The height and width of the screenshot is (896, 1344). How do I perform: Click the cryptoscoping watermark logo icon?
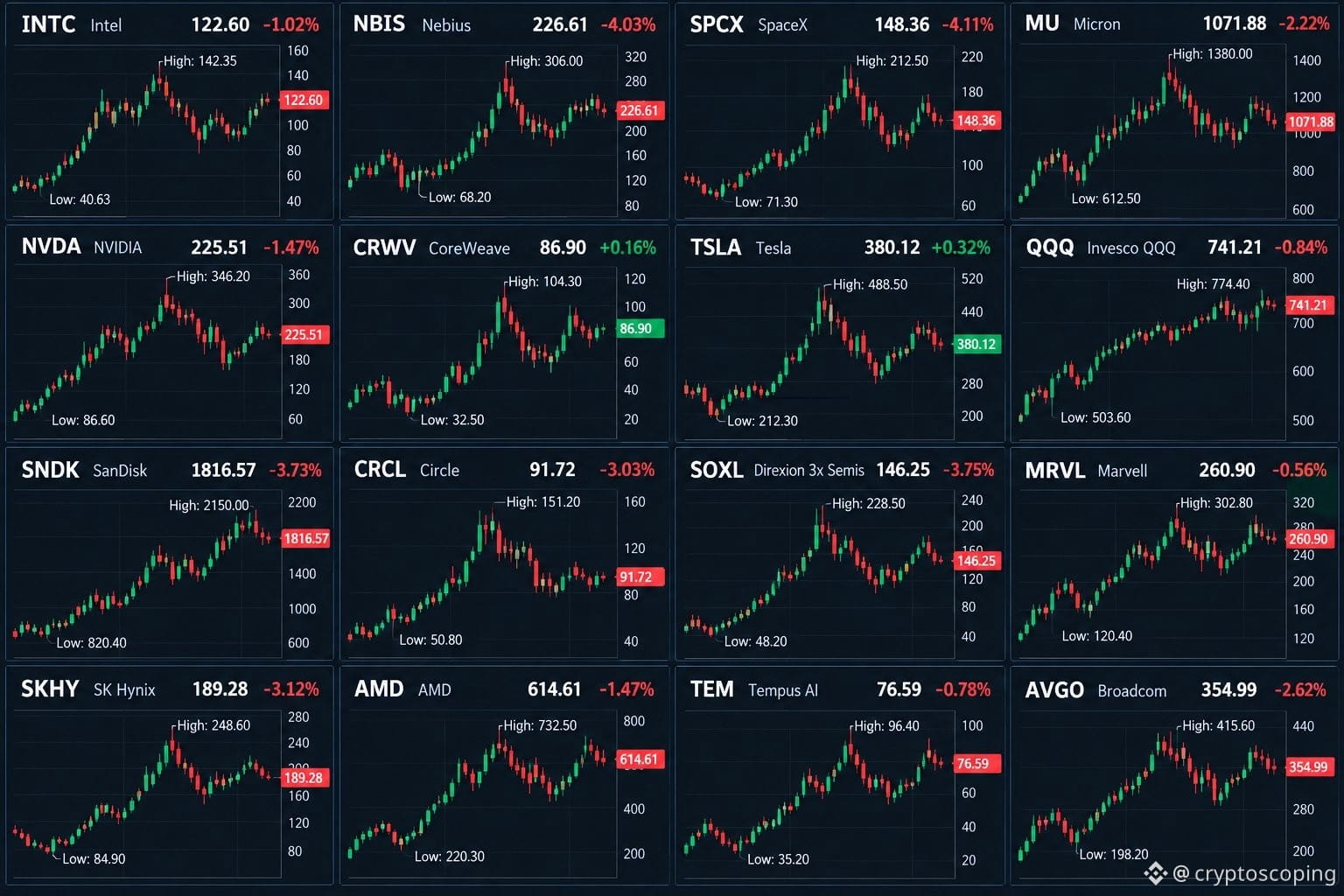pos(1155,873)
